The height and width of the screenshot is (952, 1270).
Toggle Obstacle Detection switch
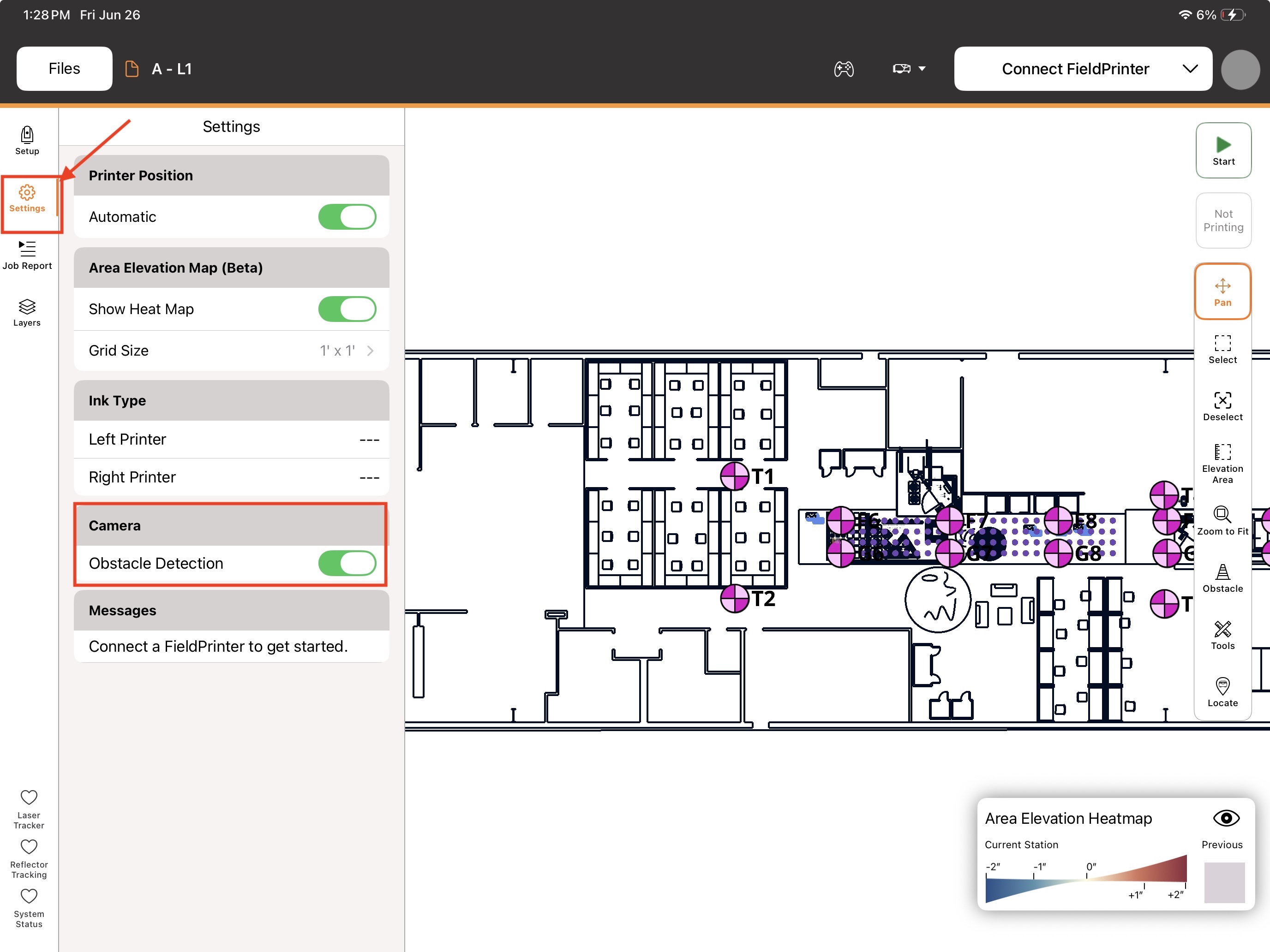(347, 563)
